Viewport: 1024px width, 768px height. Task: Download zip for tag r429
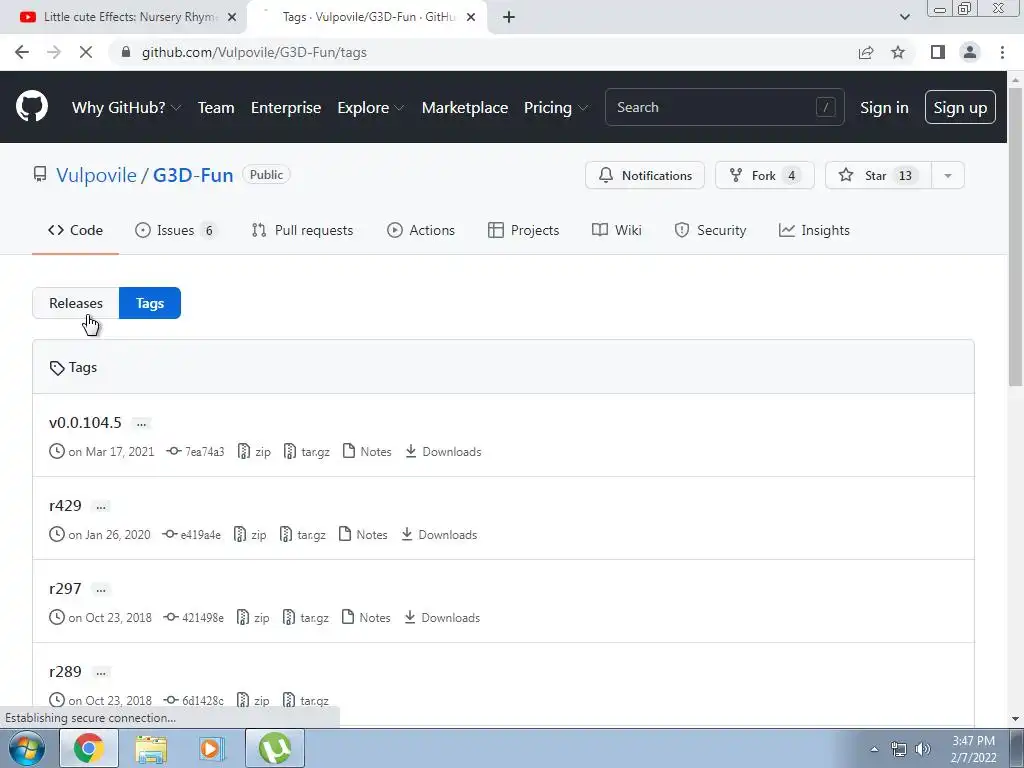pos(250,534)
